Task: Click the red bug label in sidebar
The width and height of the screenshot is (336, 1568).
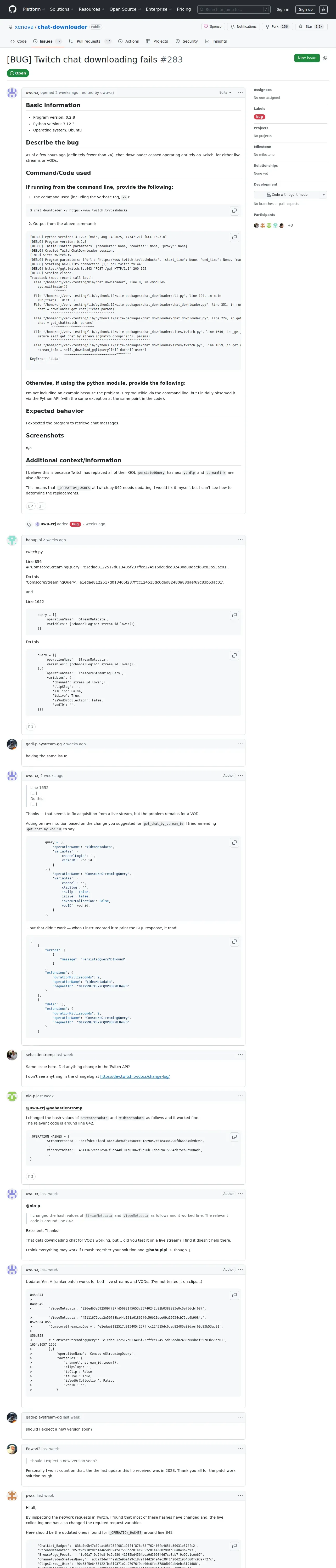Action: (x=259, y=117)
